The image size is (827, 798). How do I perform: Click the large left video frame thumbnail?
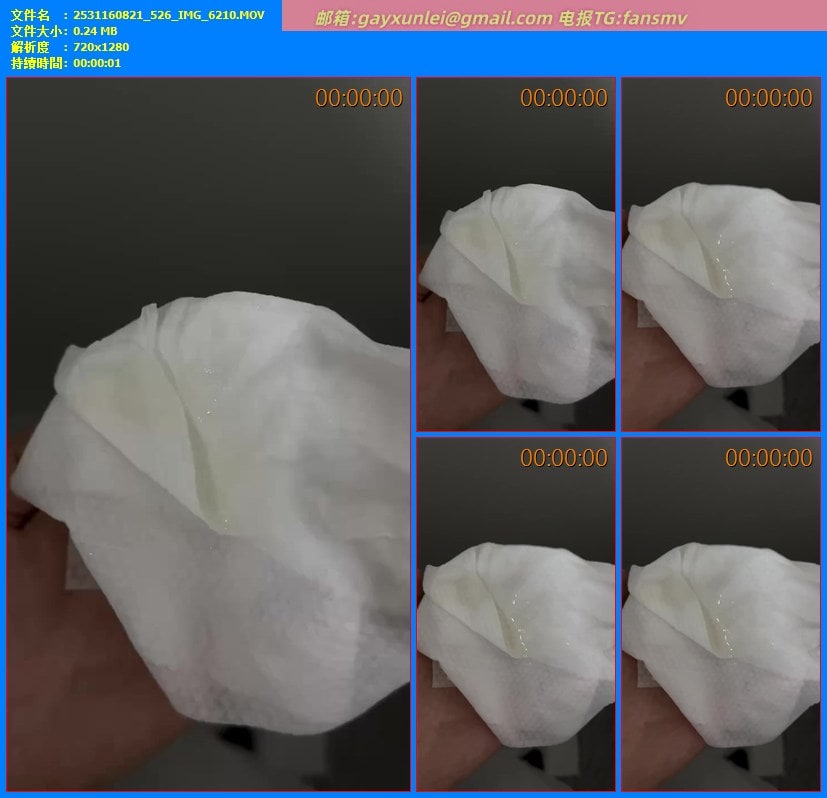pyautogui.click(x=208, y=435)
